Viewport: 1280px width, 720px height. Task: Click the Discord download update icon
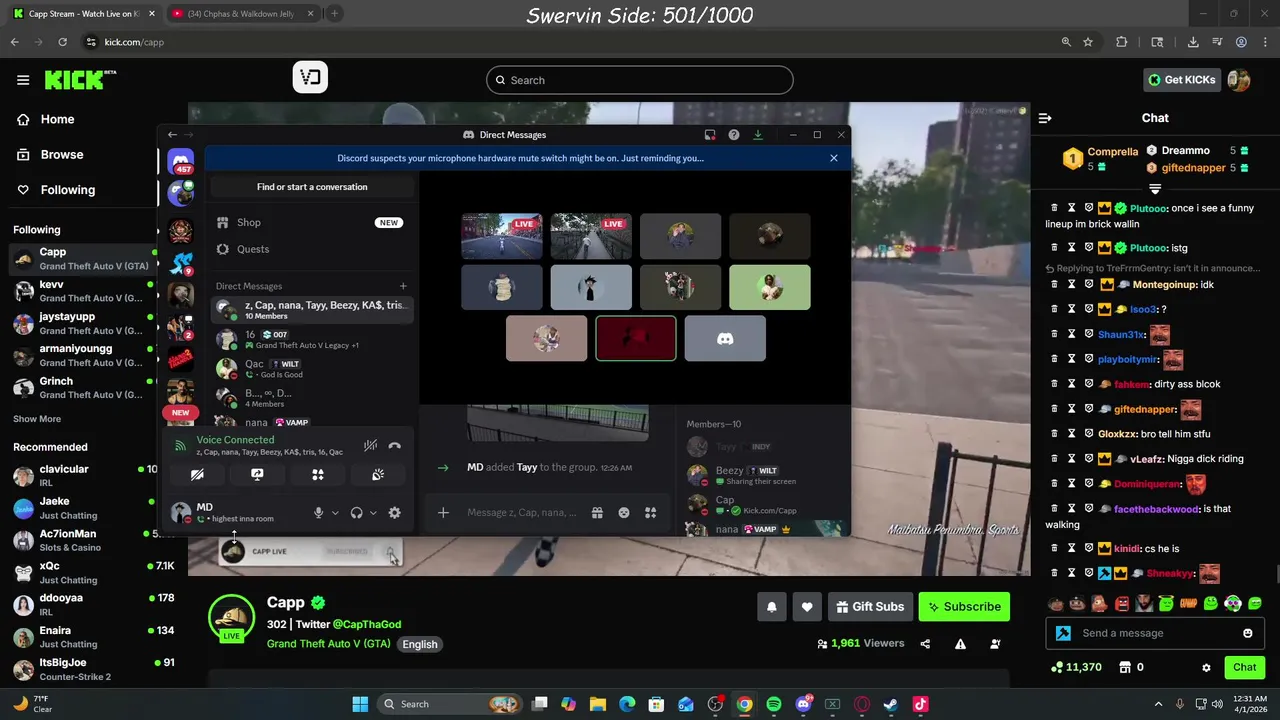758,135
